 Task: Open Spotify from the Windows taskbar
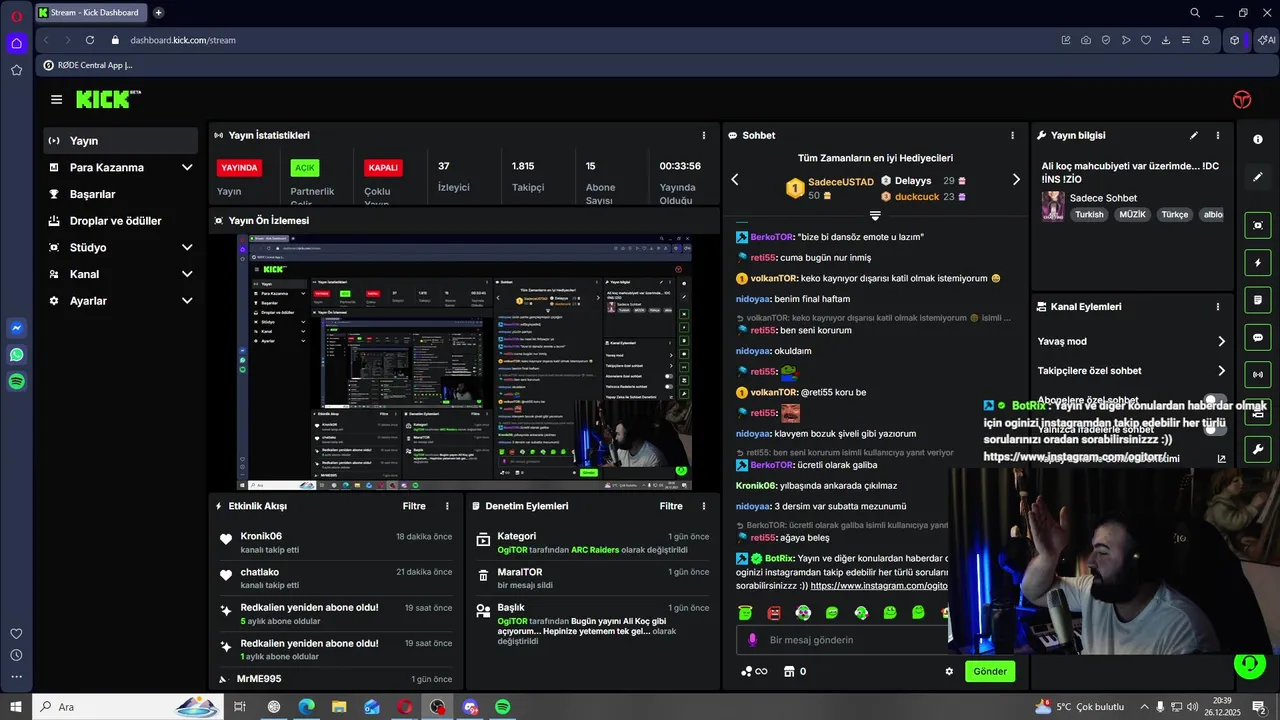(503, 707)
